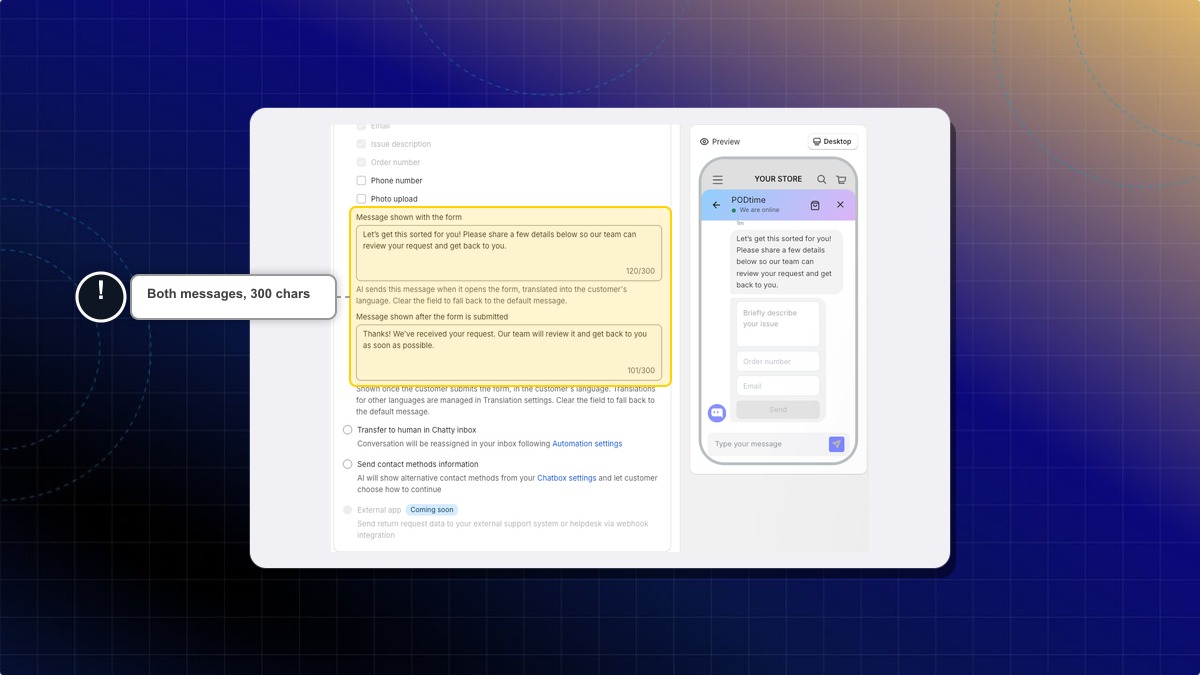Click the Desktop preview button
The image size is (1200, 675).
832,142
